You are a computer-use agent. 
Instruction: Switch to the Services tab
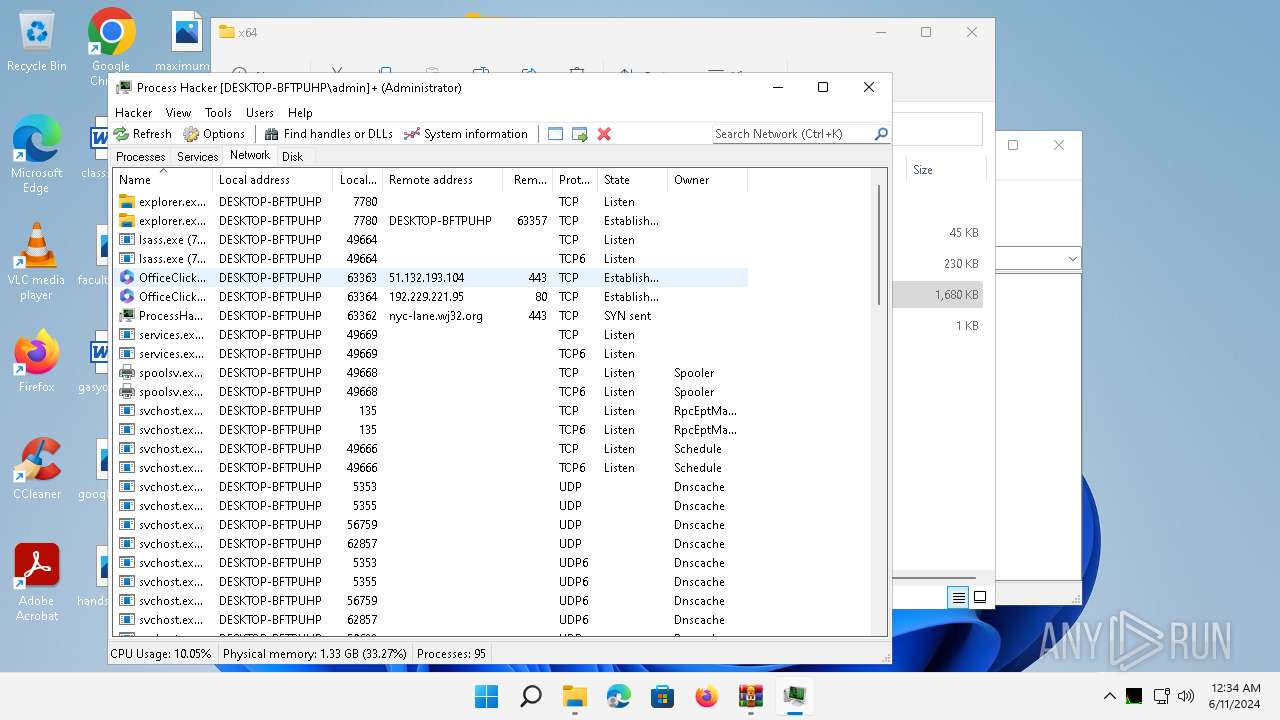tap(198, 157)
